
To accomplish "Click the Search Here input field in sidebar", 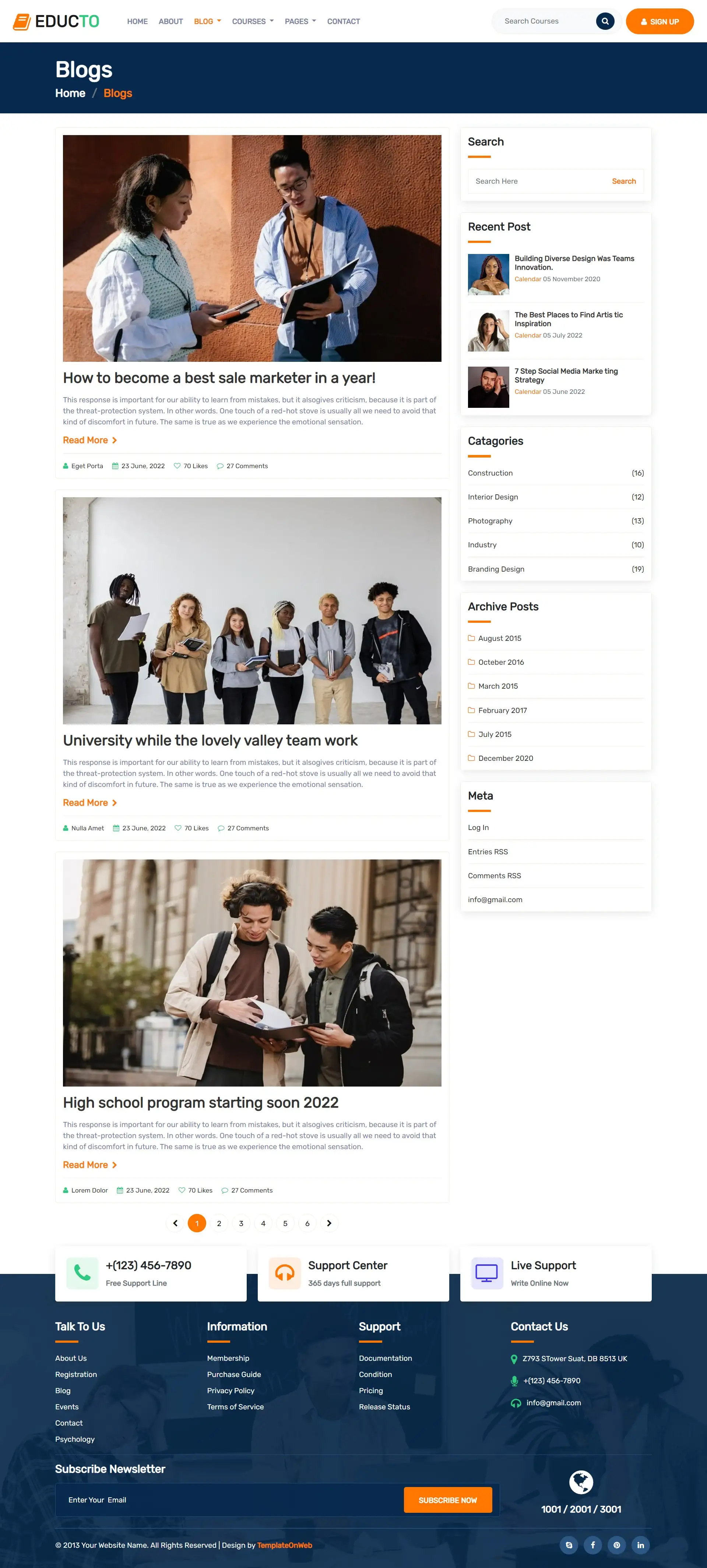I will pos(530,181).
